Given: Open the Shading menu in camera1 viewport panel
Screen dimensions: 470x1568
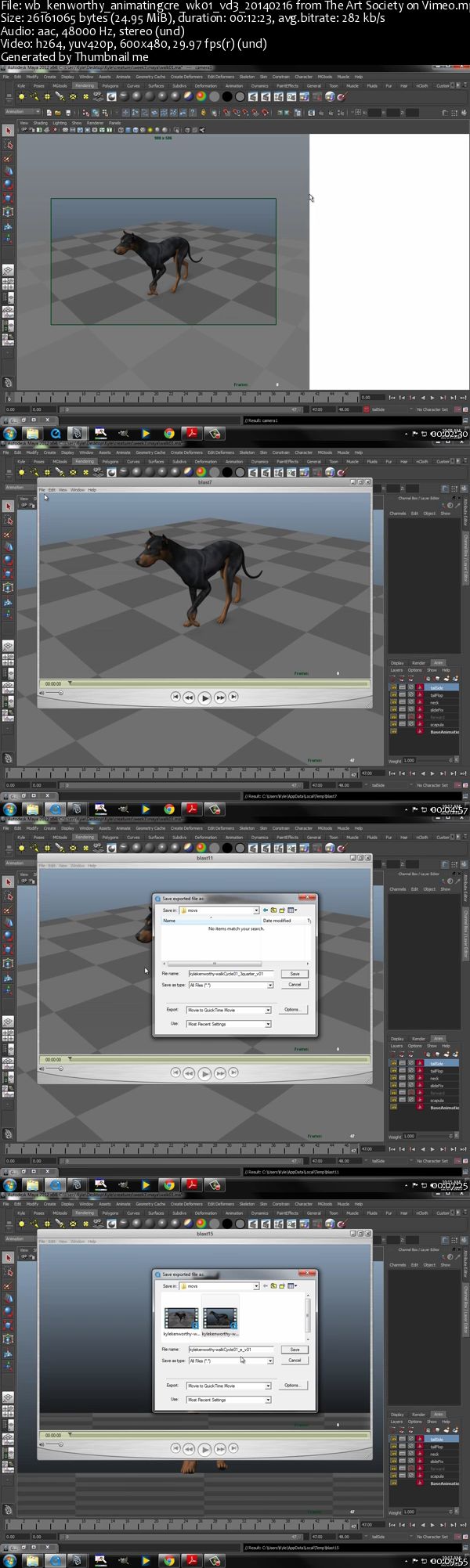Looking at the screenshot, I should coord(40,123).
